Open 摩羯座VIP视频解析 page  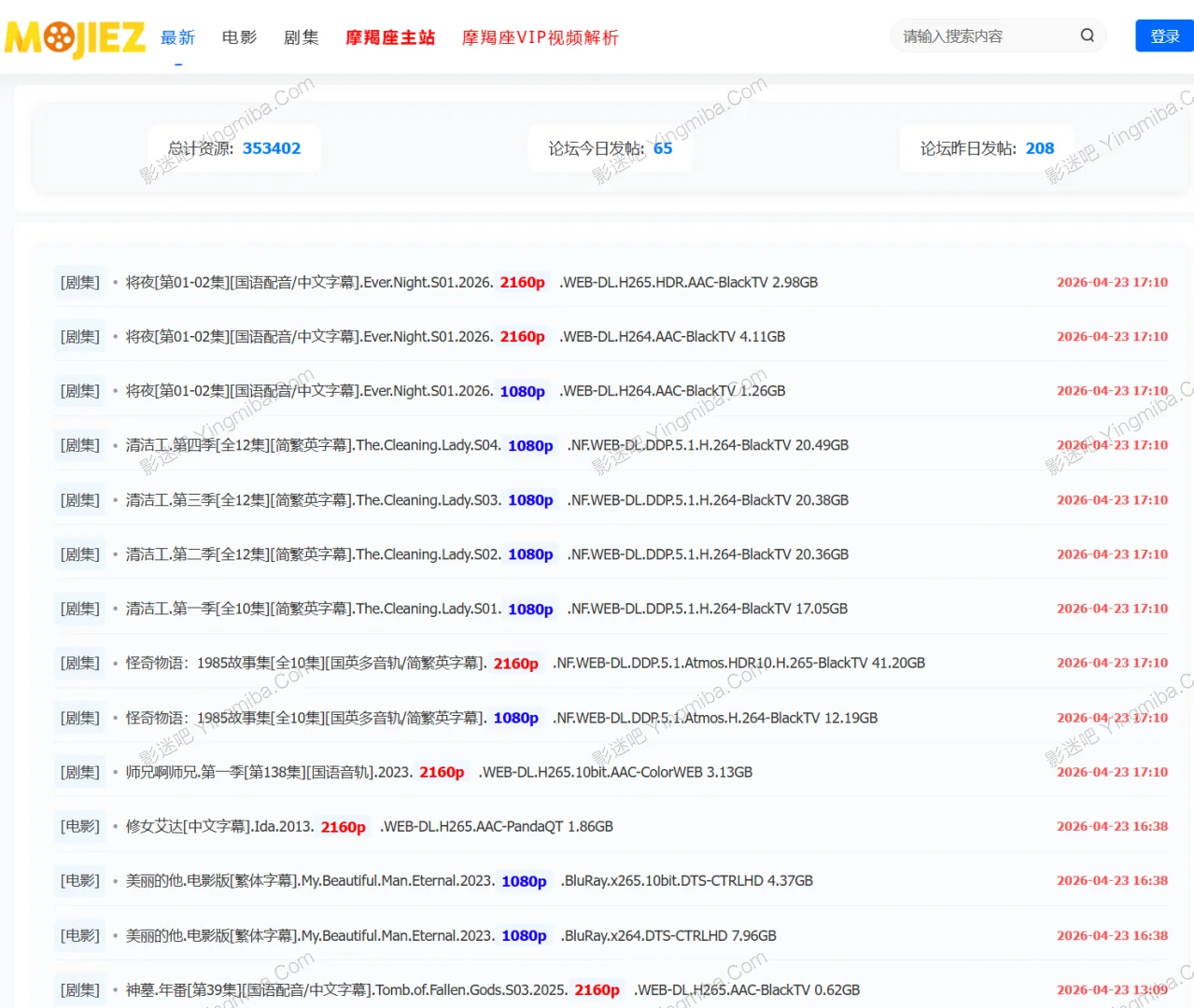point(539,38)
